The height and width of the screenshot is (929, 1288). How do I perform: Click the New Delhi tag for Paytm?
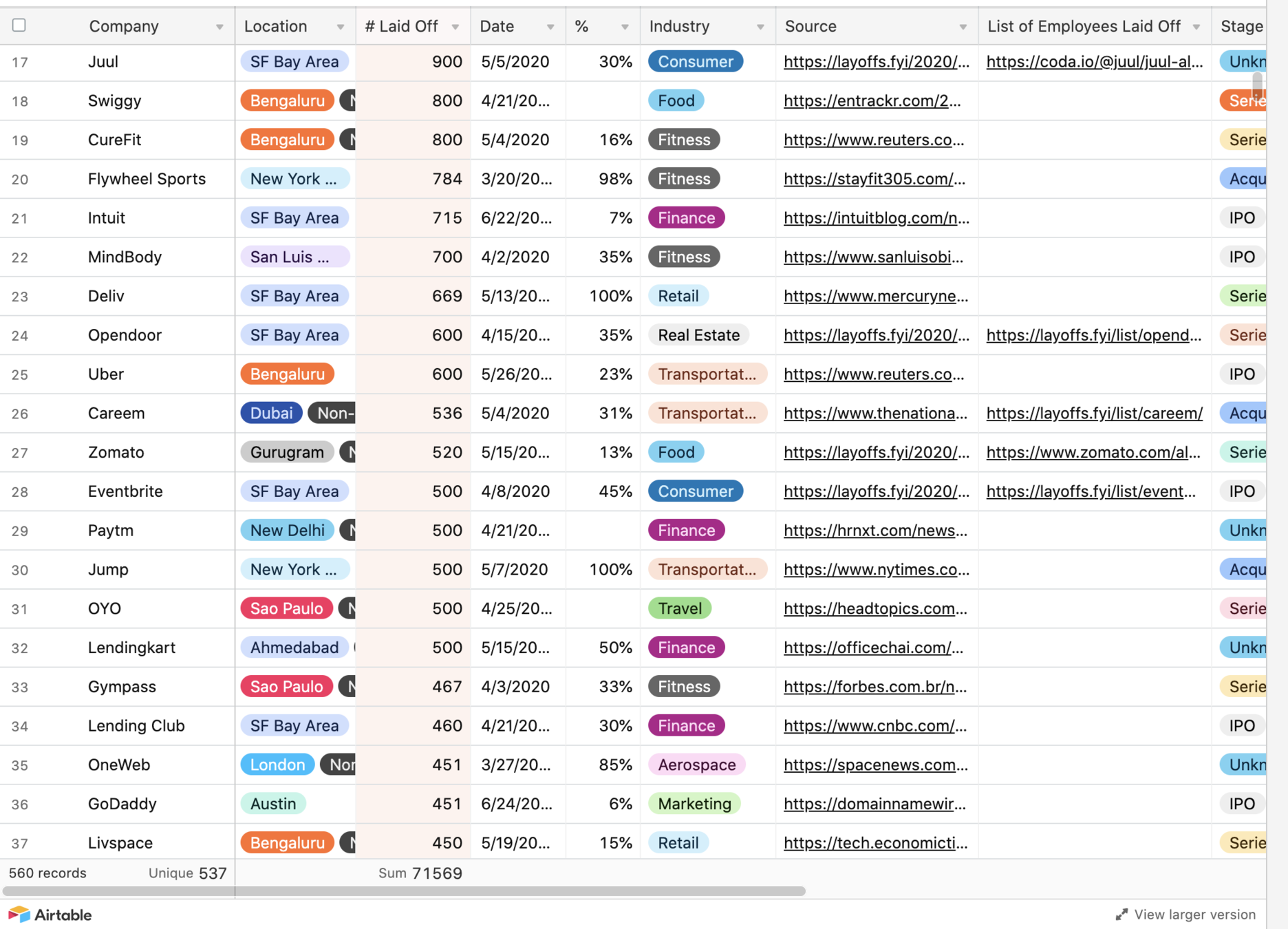(287, 531)
